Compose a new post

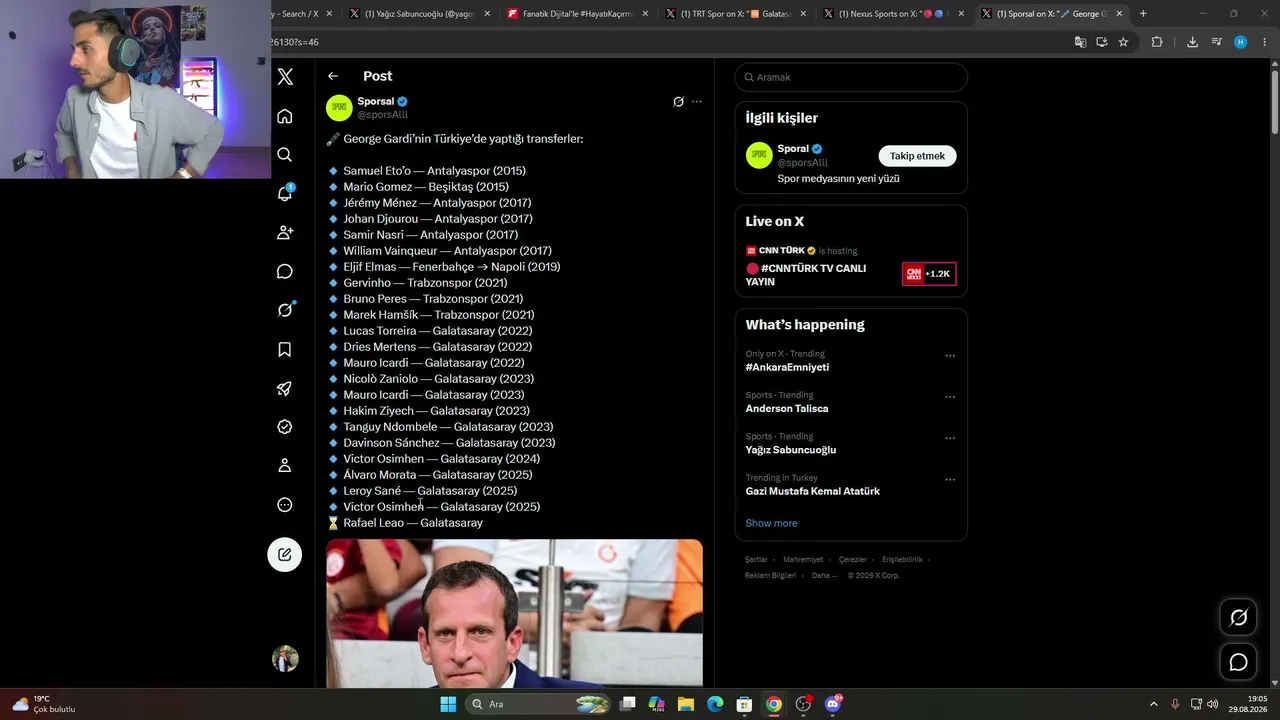pyautogui.click(x=285, y=555)
